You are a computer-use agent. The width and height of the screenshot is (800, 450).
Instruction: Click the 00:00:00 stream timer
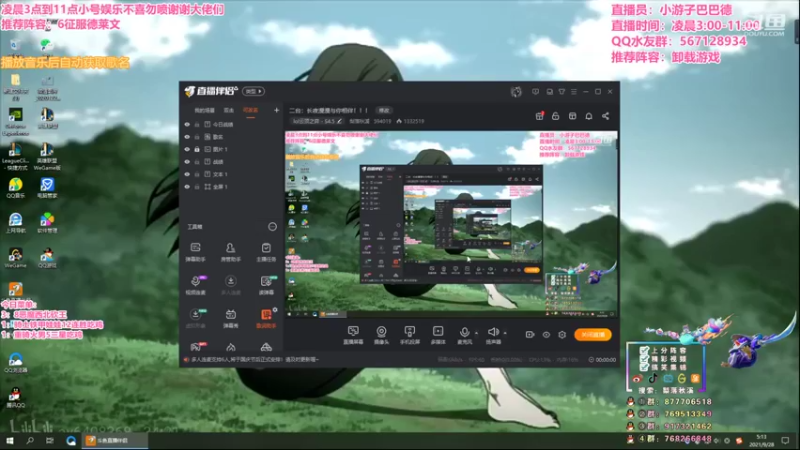click(x=606, y=360)
